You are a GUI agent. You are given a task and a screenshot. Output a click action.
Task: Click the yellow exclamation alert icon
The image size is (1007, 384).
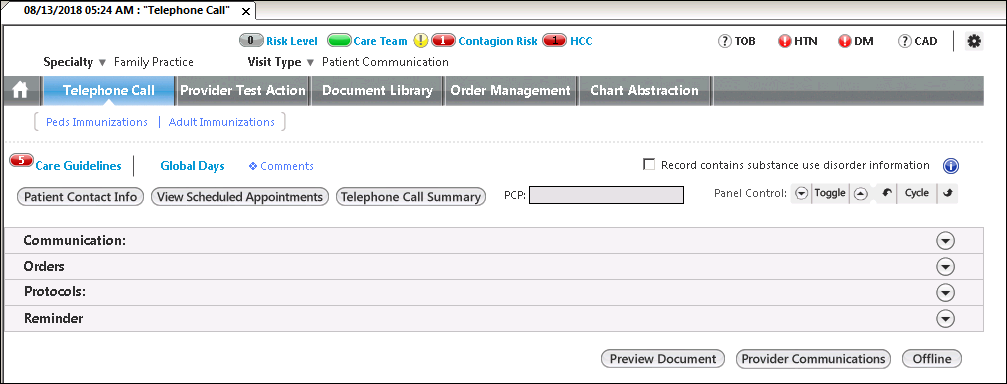click(x=420, y=41)
